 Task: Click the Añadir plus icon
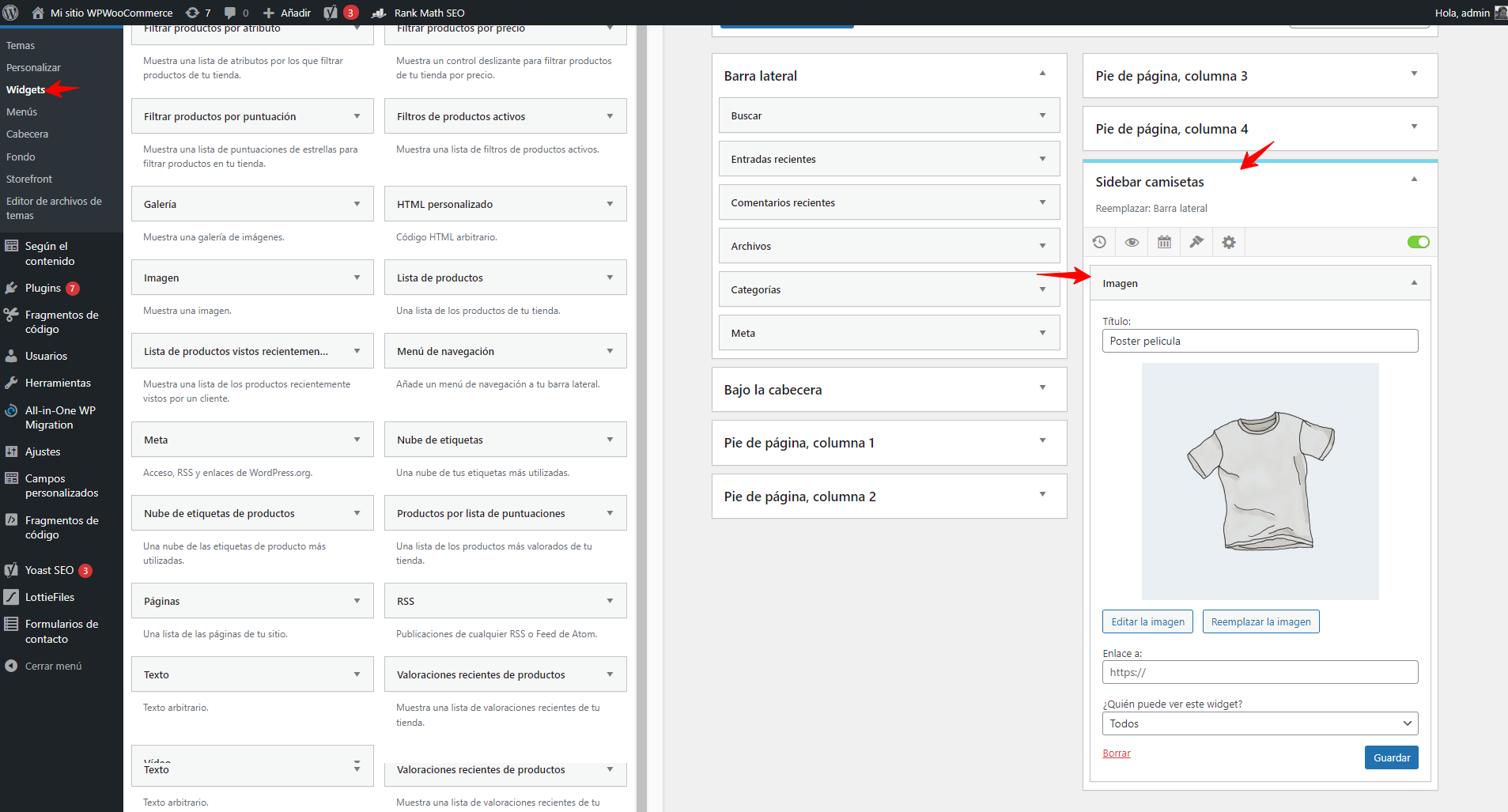point(269,13)
